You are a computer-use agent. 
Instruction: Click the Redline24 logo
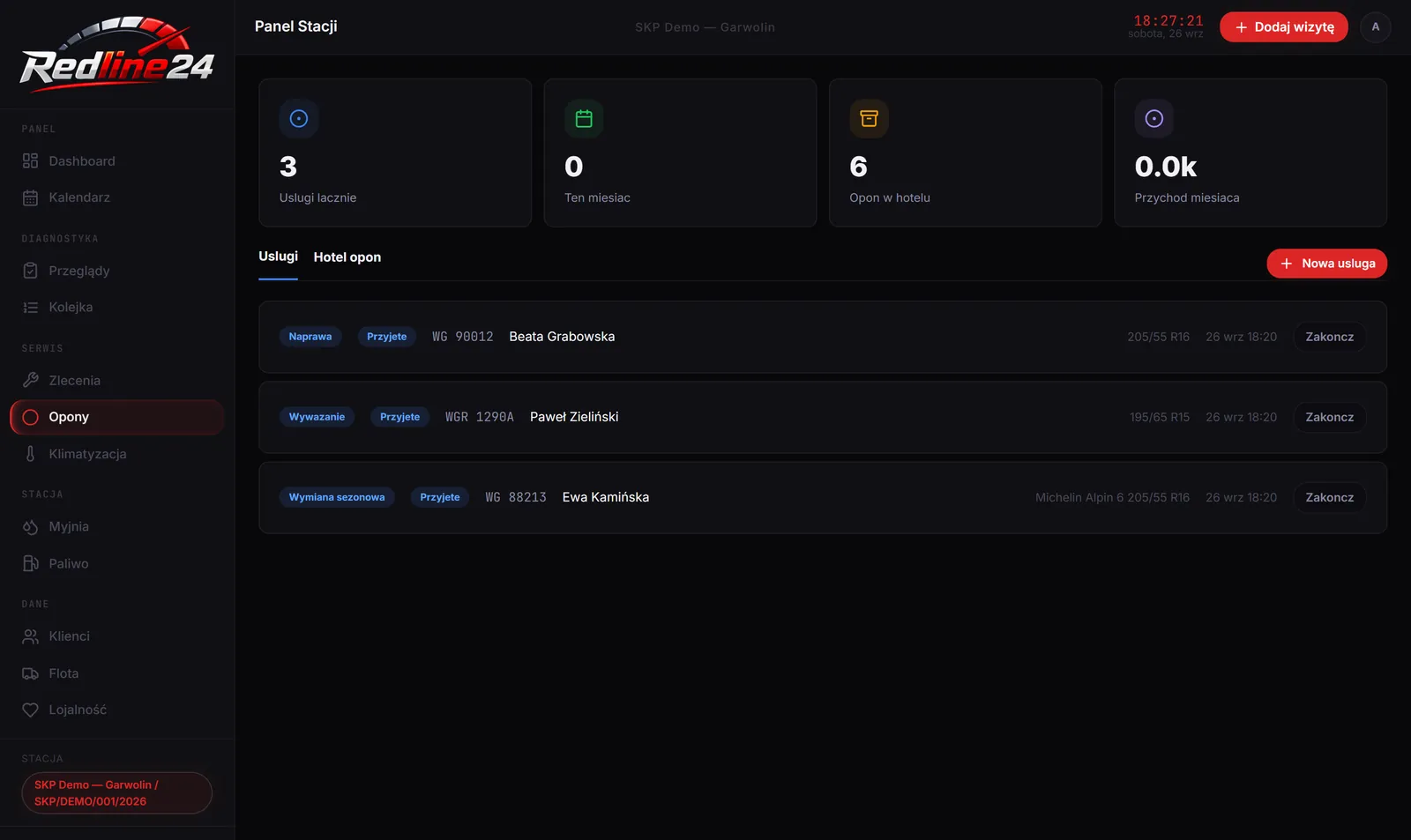coord(117,55)
